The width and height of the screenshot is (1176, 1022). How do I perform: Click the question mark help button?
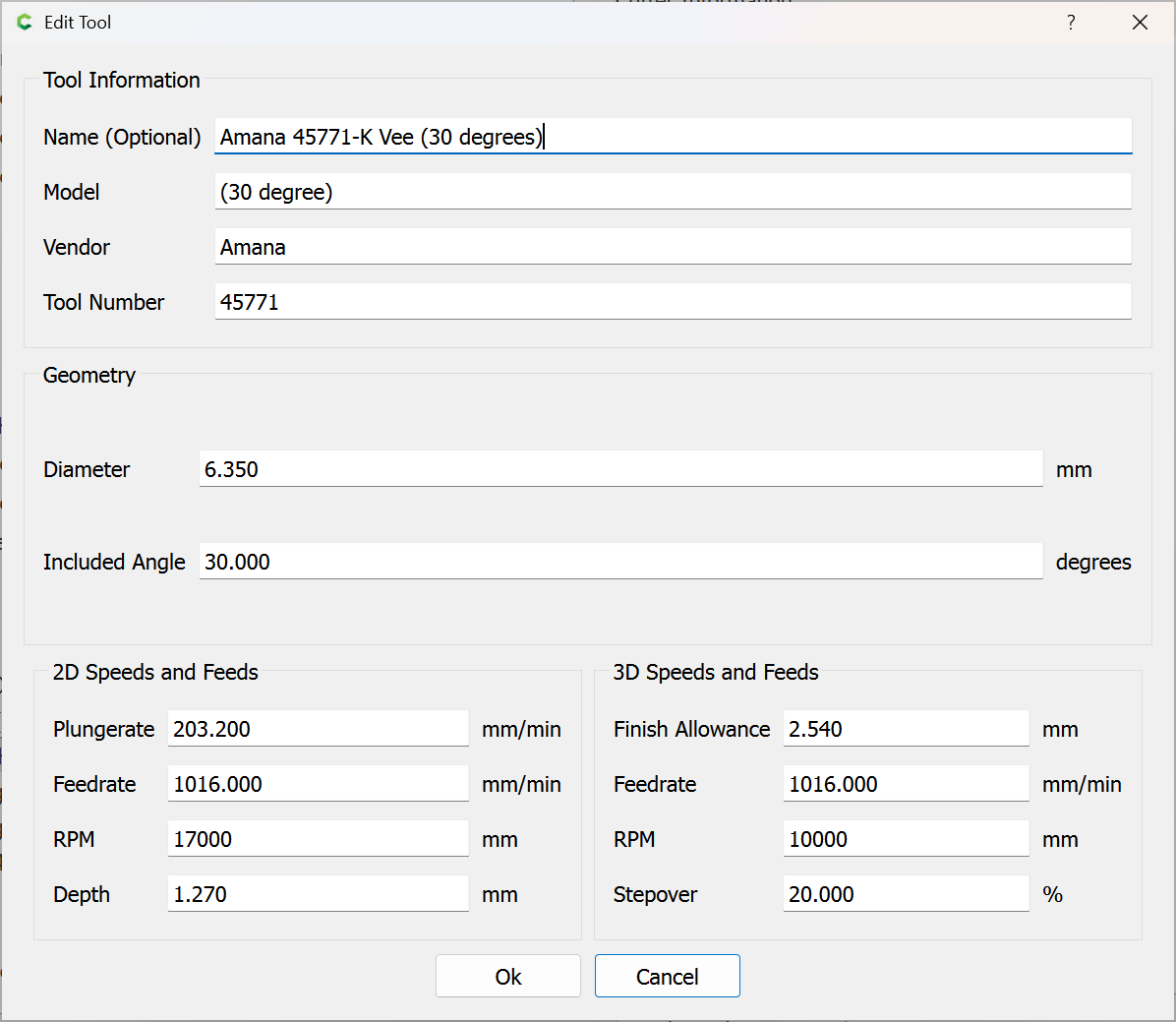(x=1071, y=22)
